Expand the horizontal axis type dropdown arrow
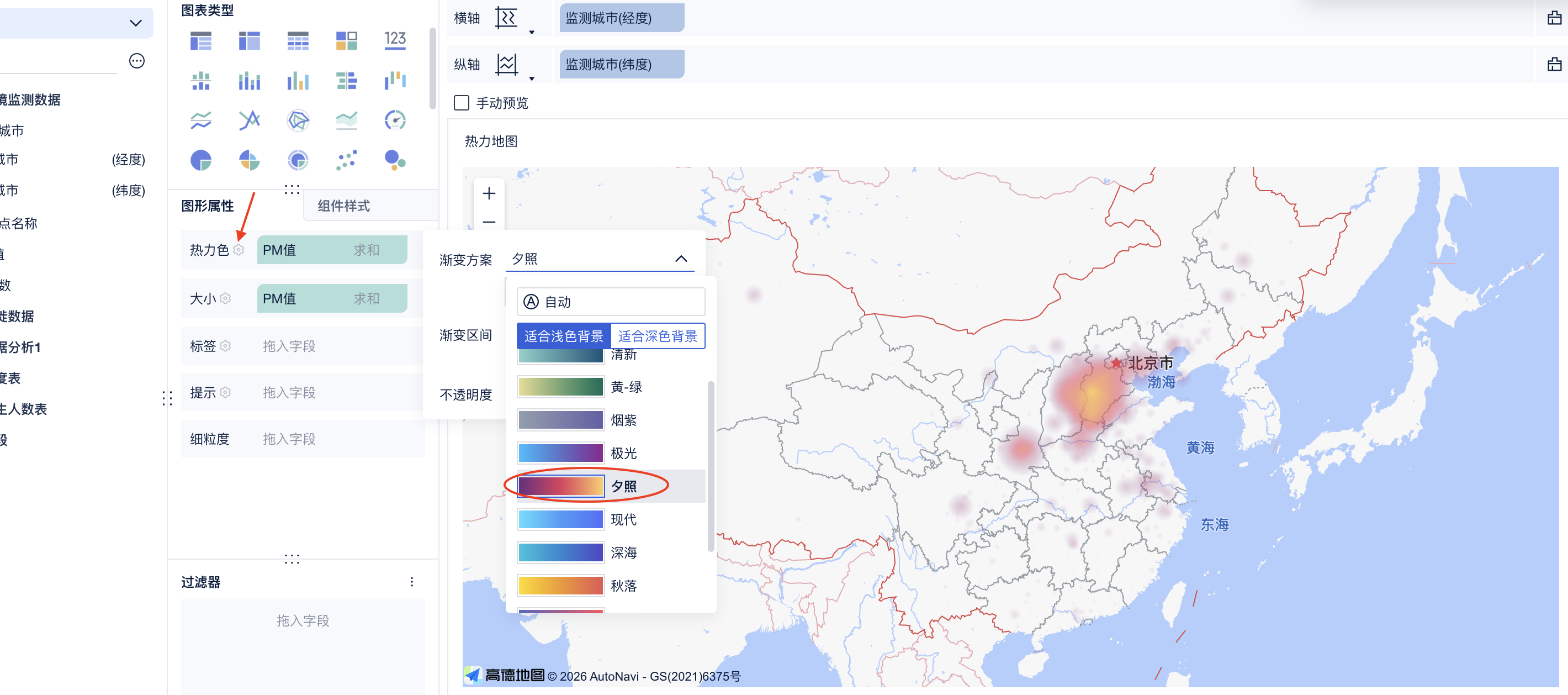This screenshot has width=1568, height=695. [x=532, y=32]
